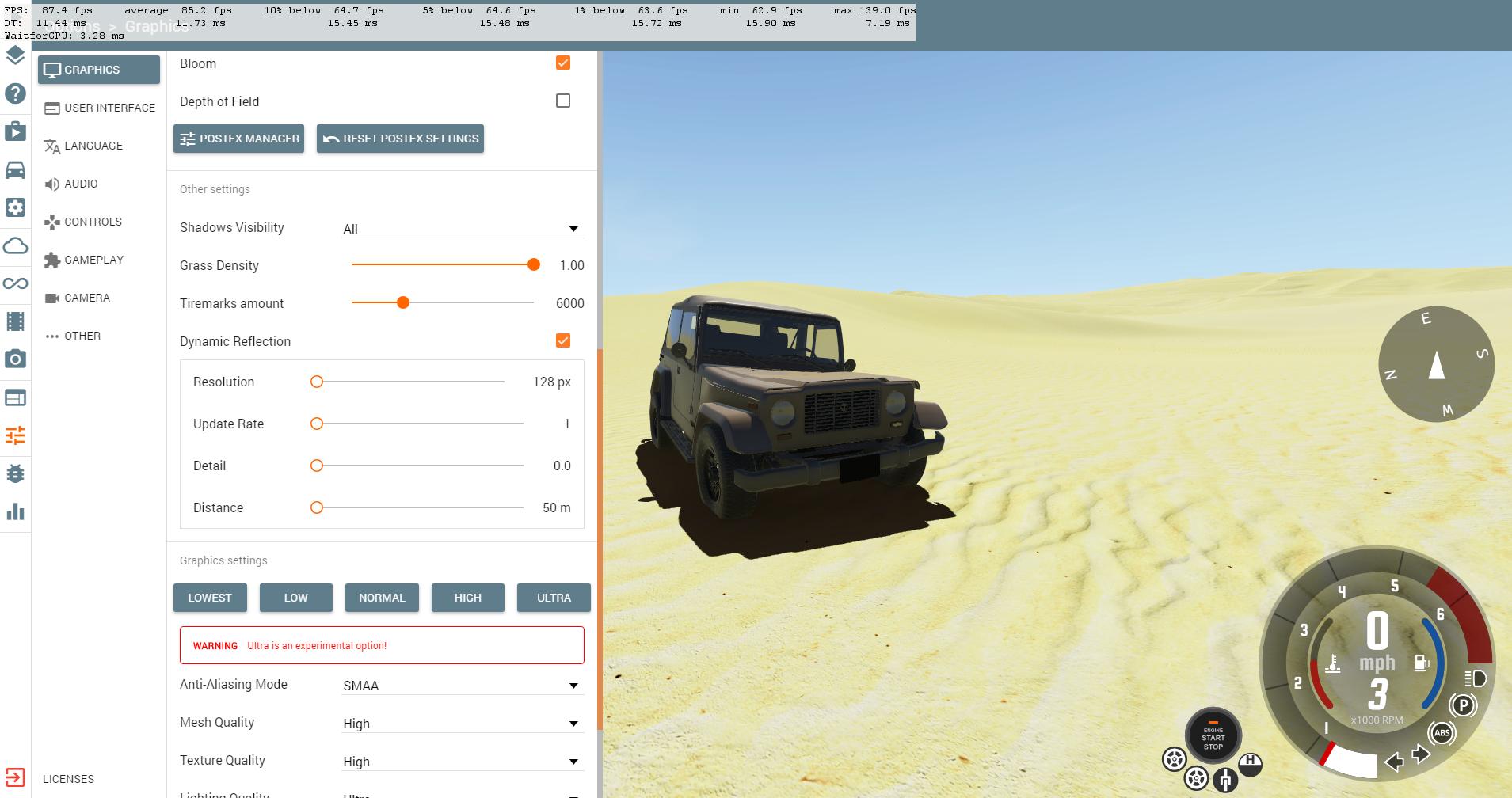Click the Update Rate slider handle
Screen dimensions: 1512x798
(317, 424)
